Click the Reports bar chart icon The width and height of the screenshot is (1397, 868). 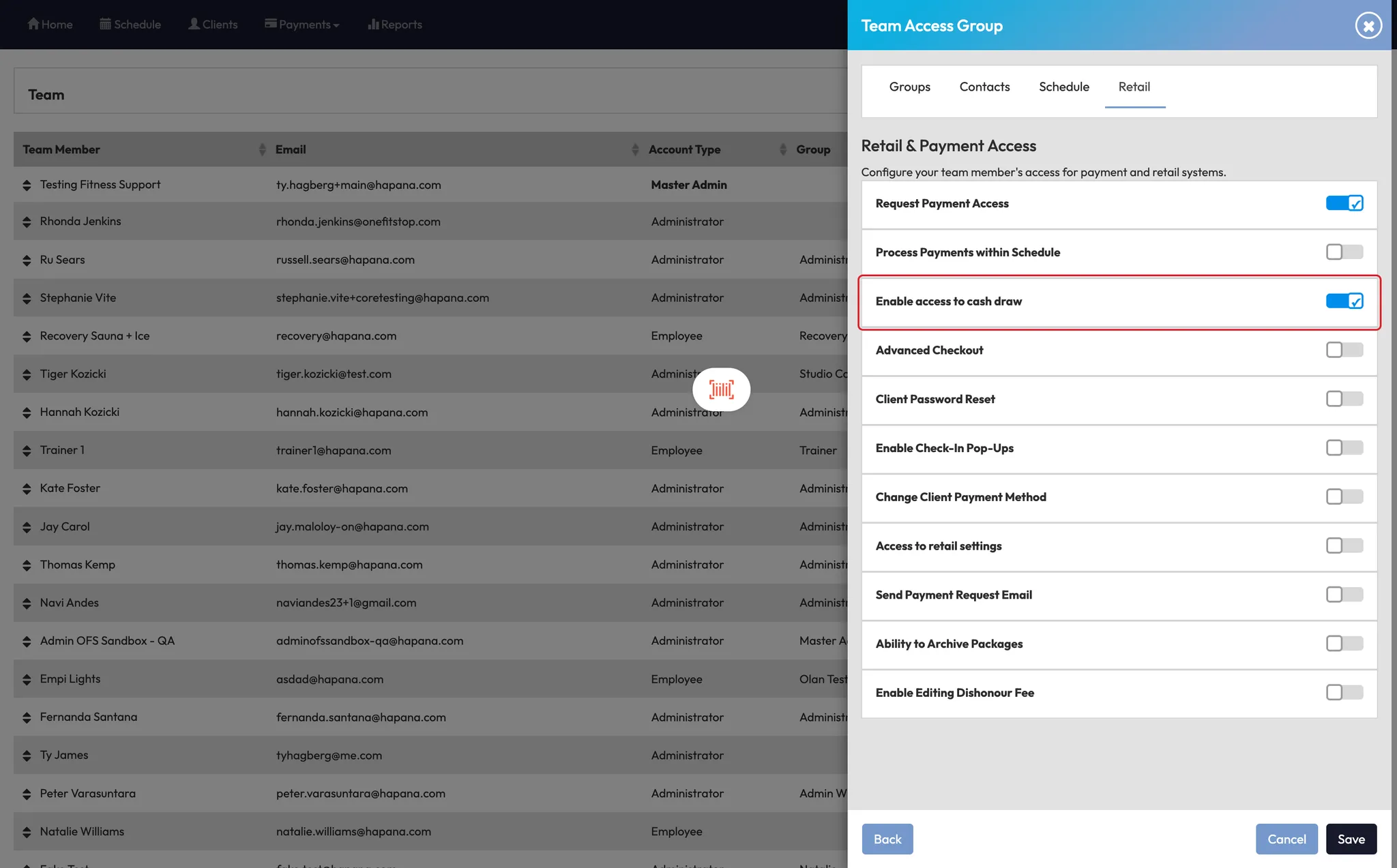(x=372, y=24)
